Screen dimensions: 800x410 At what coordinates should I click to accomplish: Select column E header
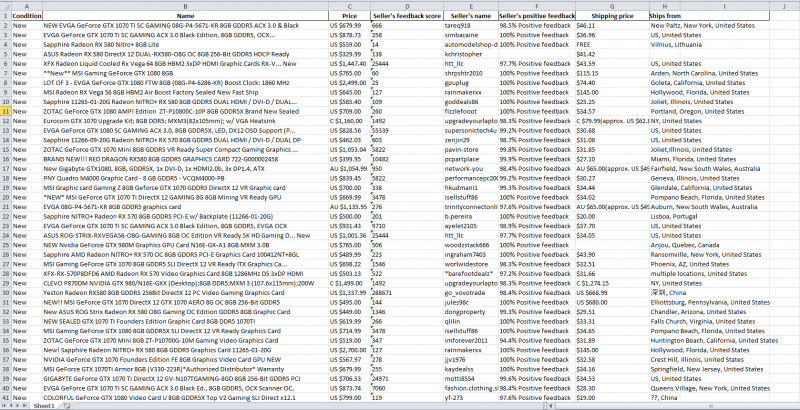471,6
